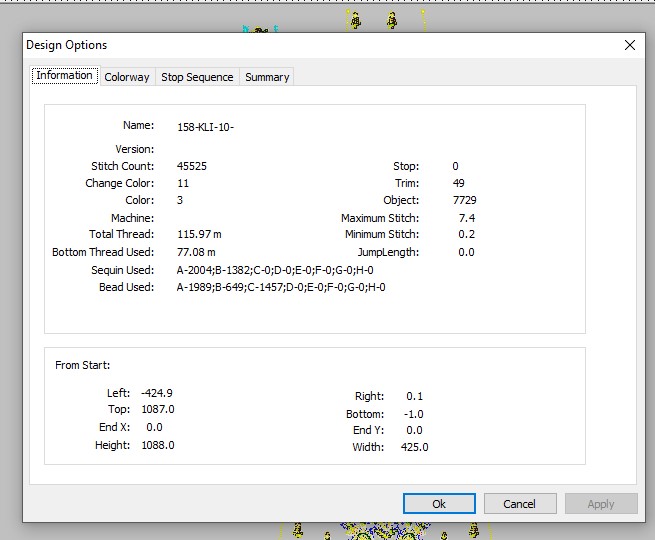Click the Minimum Stitch value 0.2
The height and width of the screenshot is (540, 655).
(x=467, y=234)
